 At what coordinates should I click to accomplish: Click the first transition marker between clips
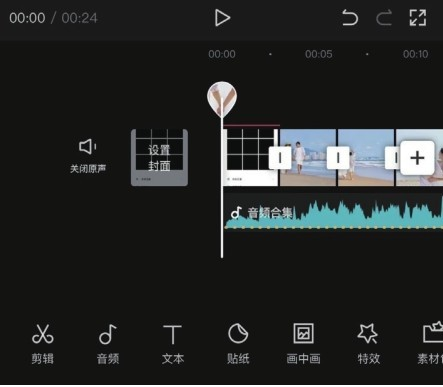click(x=280, y=158)
